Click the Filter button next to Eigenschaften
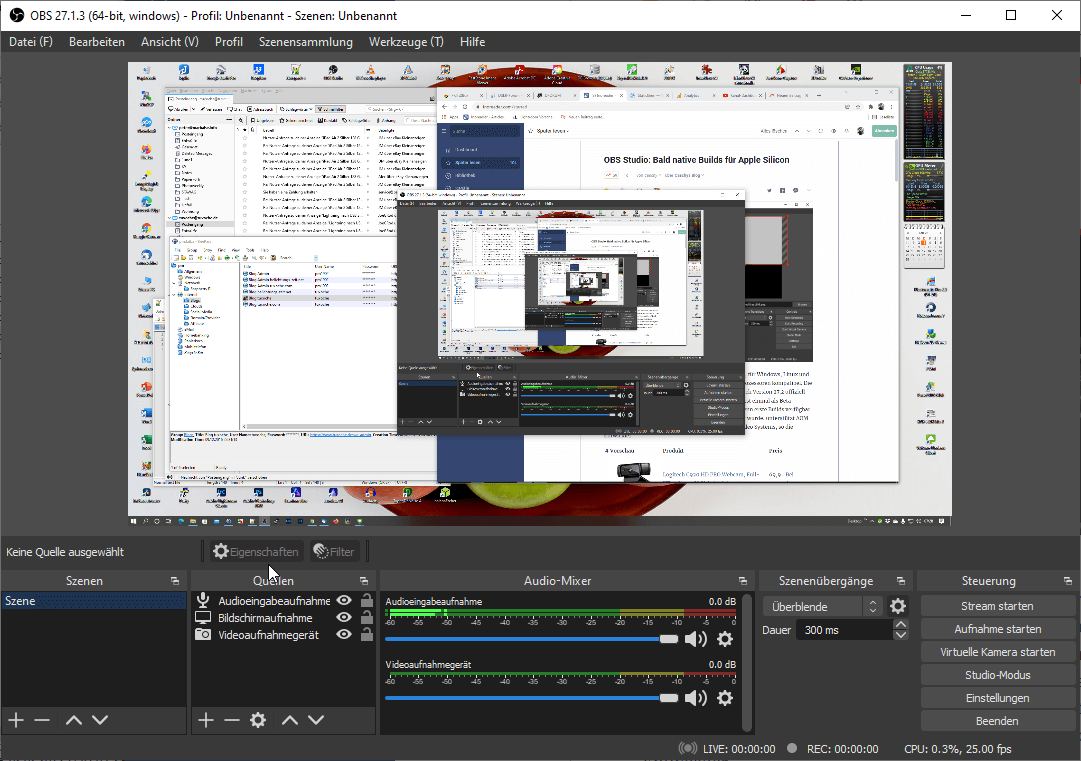 [x=334, y=551]
